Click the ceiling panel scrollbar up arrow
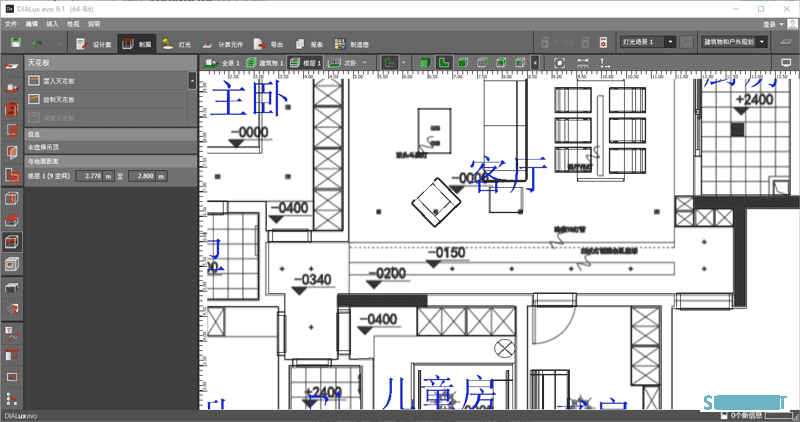 [192, 80]
